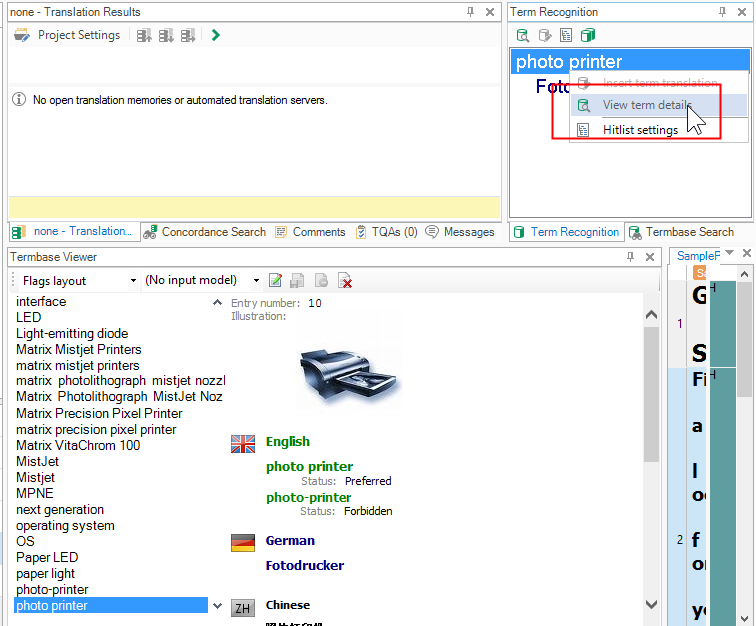Choose Hitlist settings from context menu
756x626 pixels.
[640, 129]
